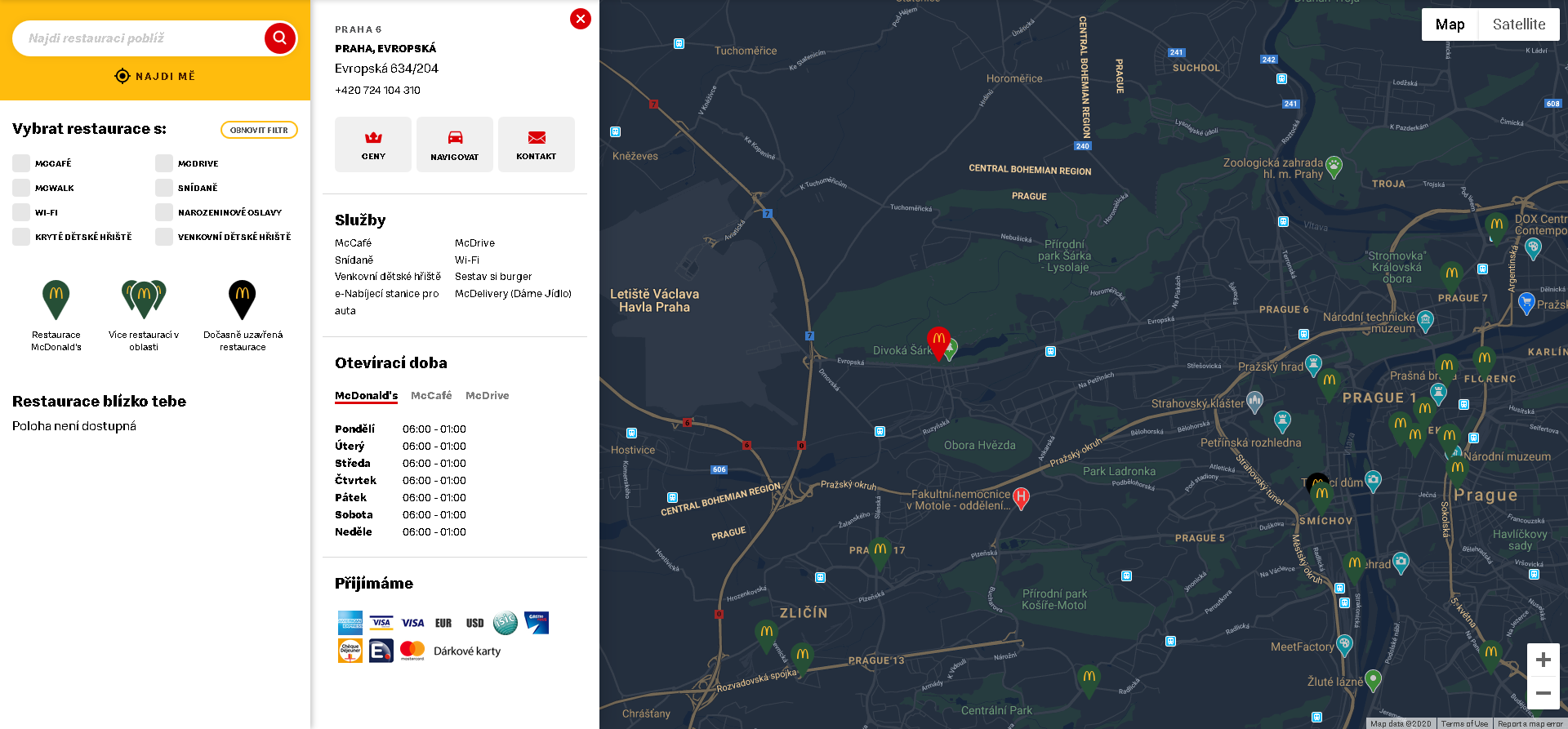Viewport: 1568px width, 729px height.
Task: Toggle the Snídaně filter checkbox
Action: point(164,188)
